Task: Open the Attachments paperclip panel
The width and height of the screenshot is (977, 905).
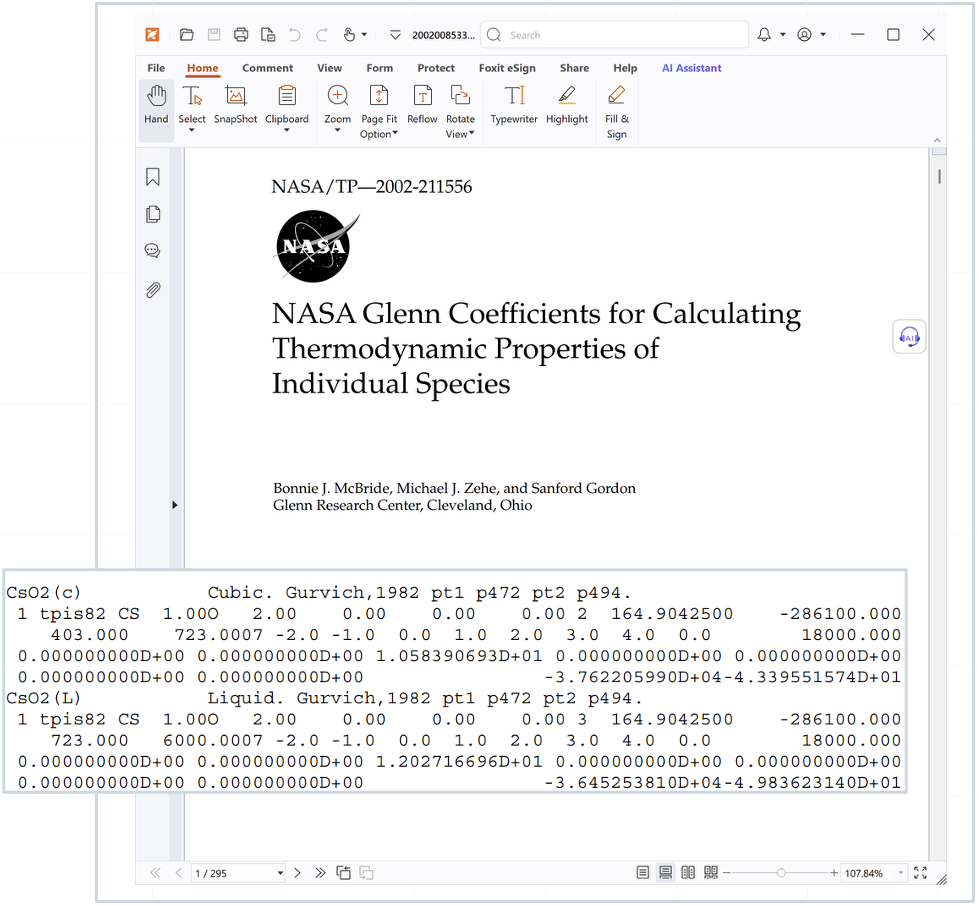Action: click(x=153, y=290)
